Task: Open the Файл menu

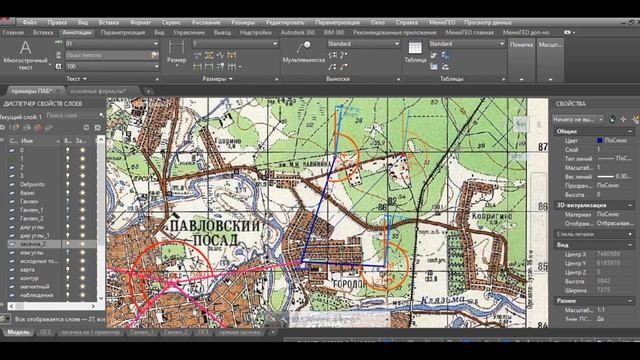Action: (29, 22)
